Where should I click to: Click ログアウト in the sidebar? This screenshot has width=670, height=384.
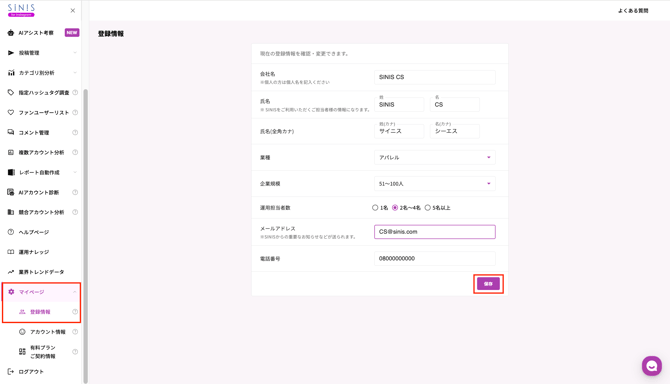coord(31,372)
